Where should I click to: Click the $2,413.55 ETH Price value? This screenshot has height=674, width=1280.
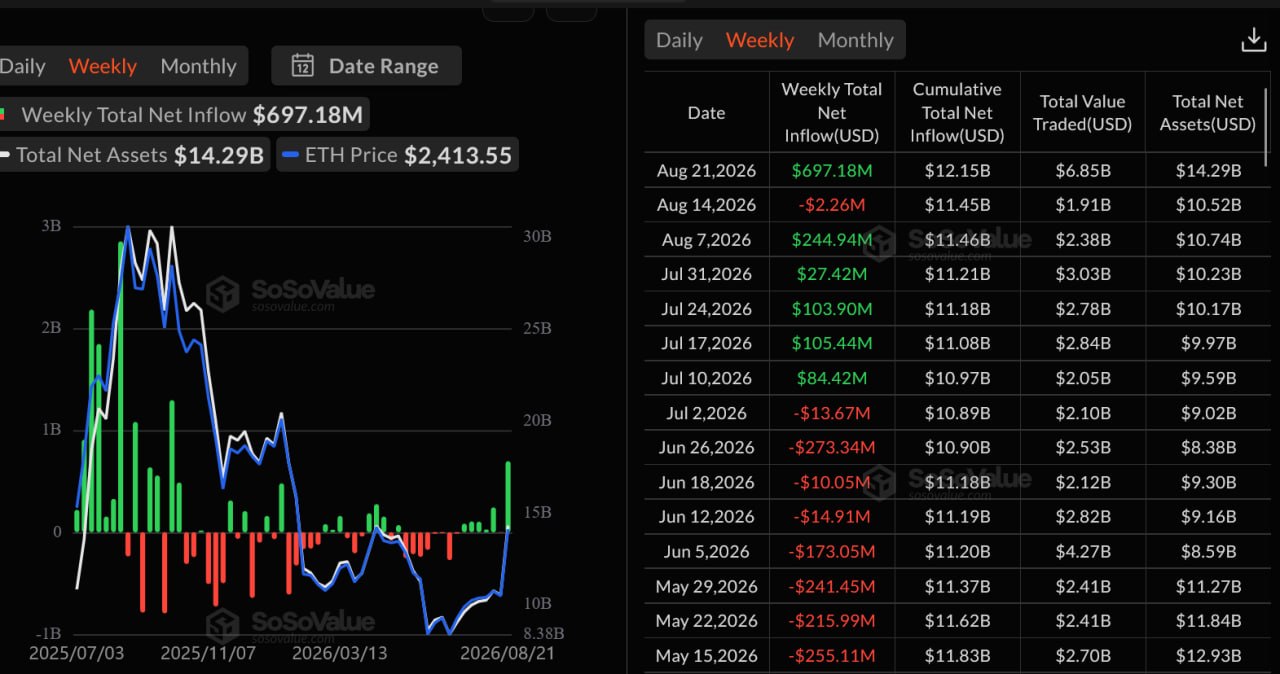click(457, 155)
